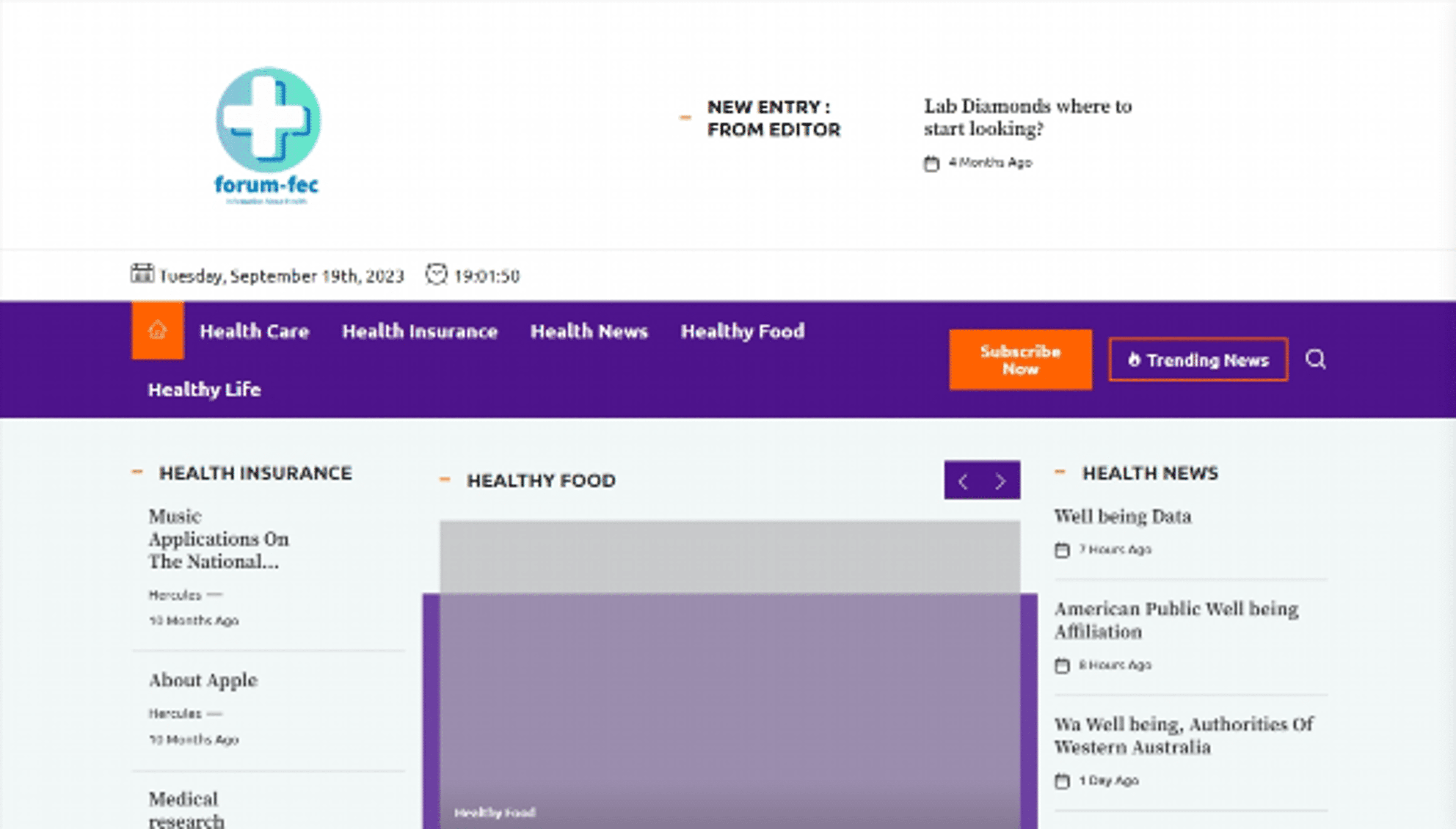Open the About Apple article
Viewport: 1456px width, 829px height.
pos(203,680)
